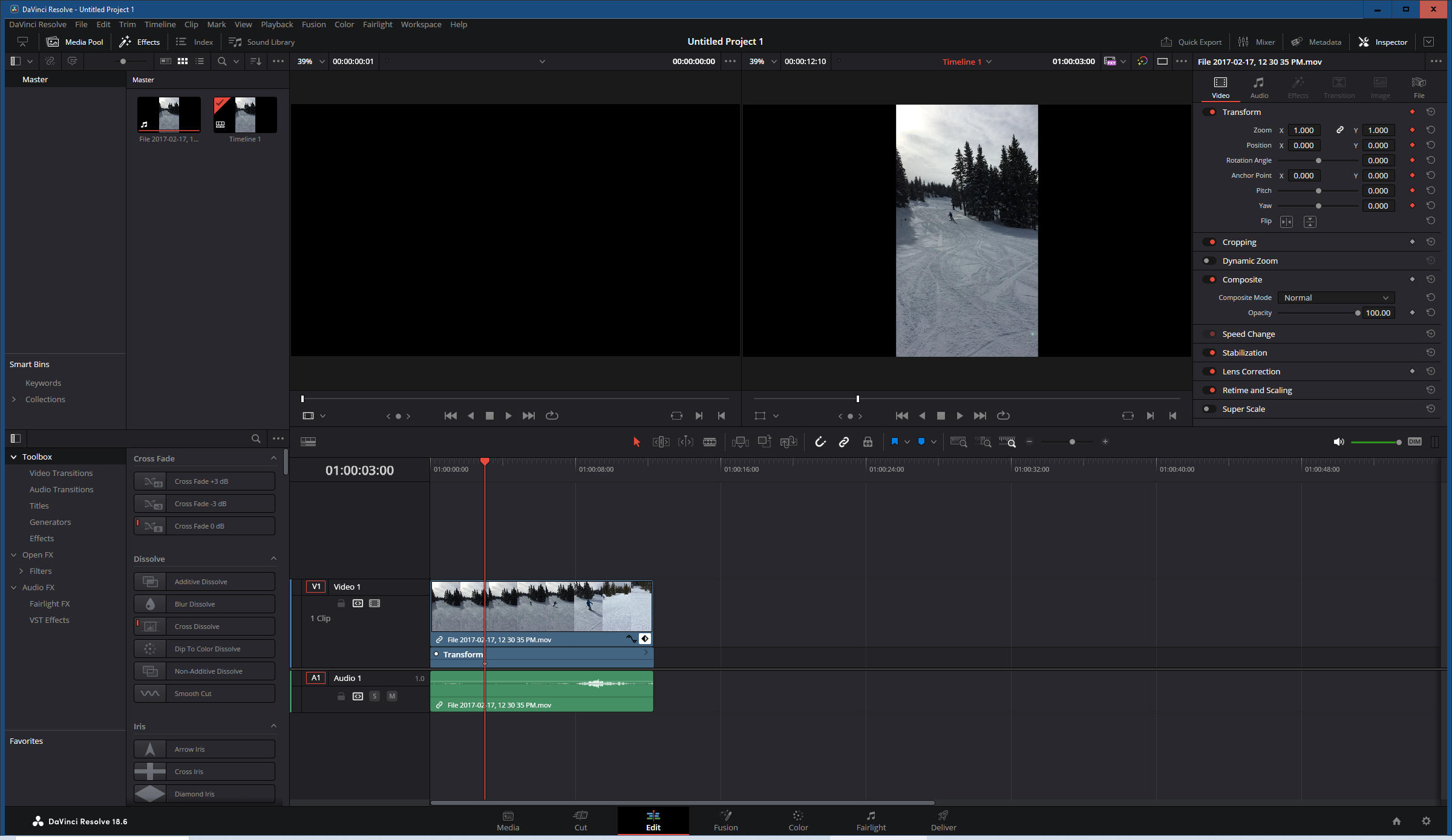Toggle timeline Snapping magnet icon
The height and width of the screenshot is (840, 1452).
[820, 442]
